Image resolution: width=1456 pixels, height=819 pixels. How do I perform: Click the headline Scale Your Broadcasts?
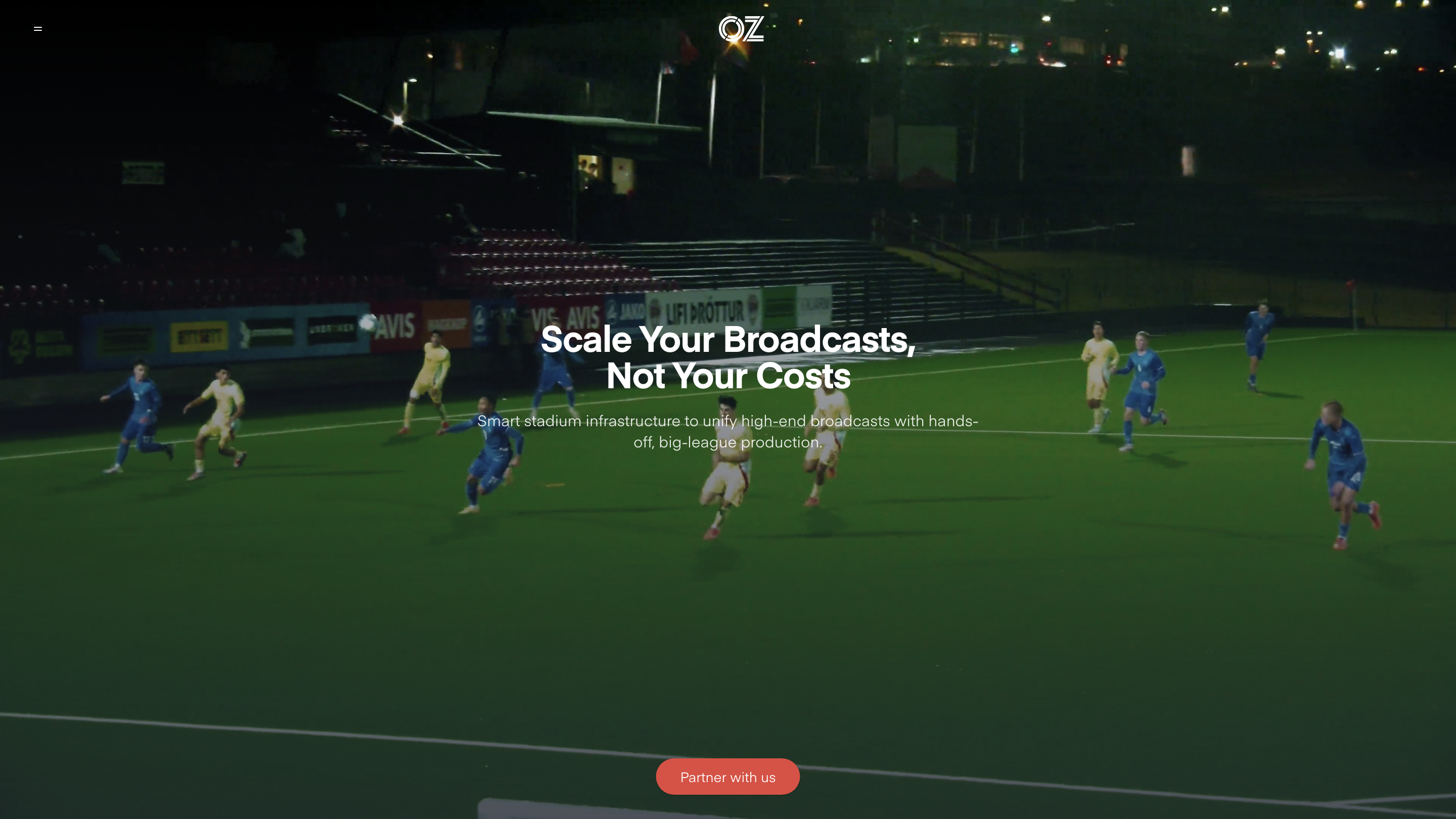(727, 339)
